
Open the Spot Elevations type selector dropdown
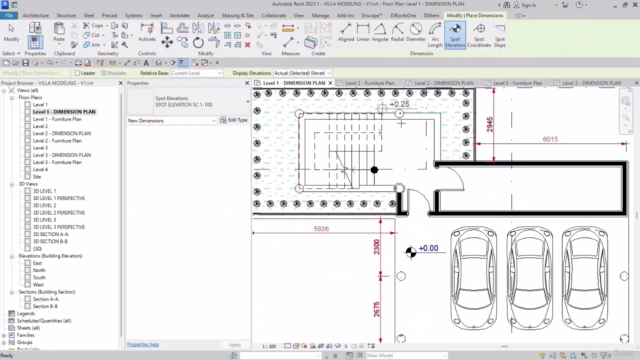[x=247, y=102]
